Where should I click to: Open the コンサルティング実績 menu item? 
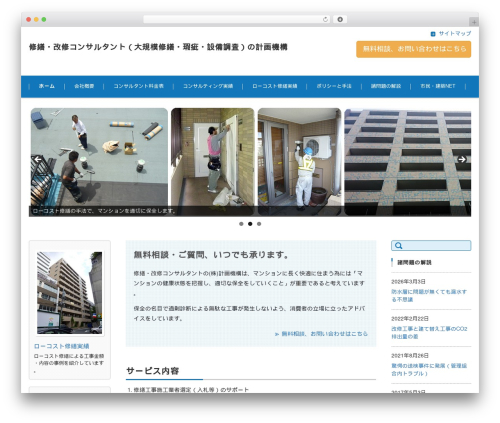(208, 86)
